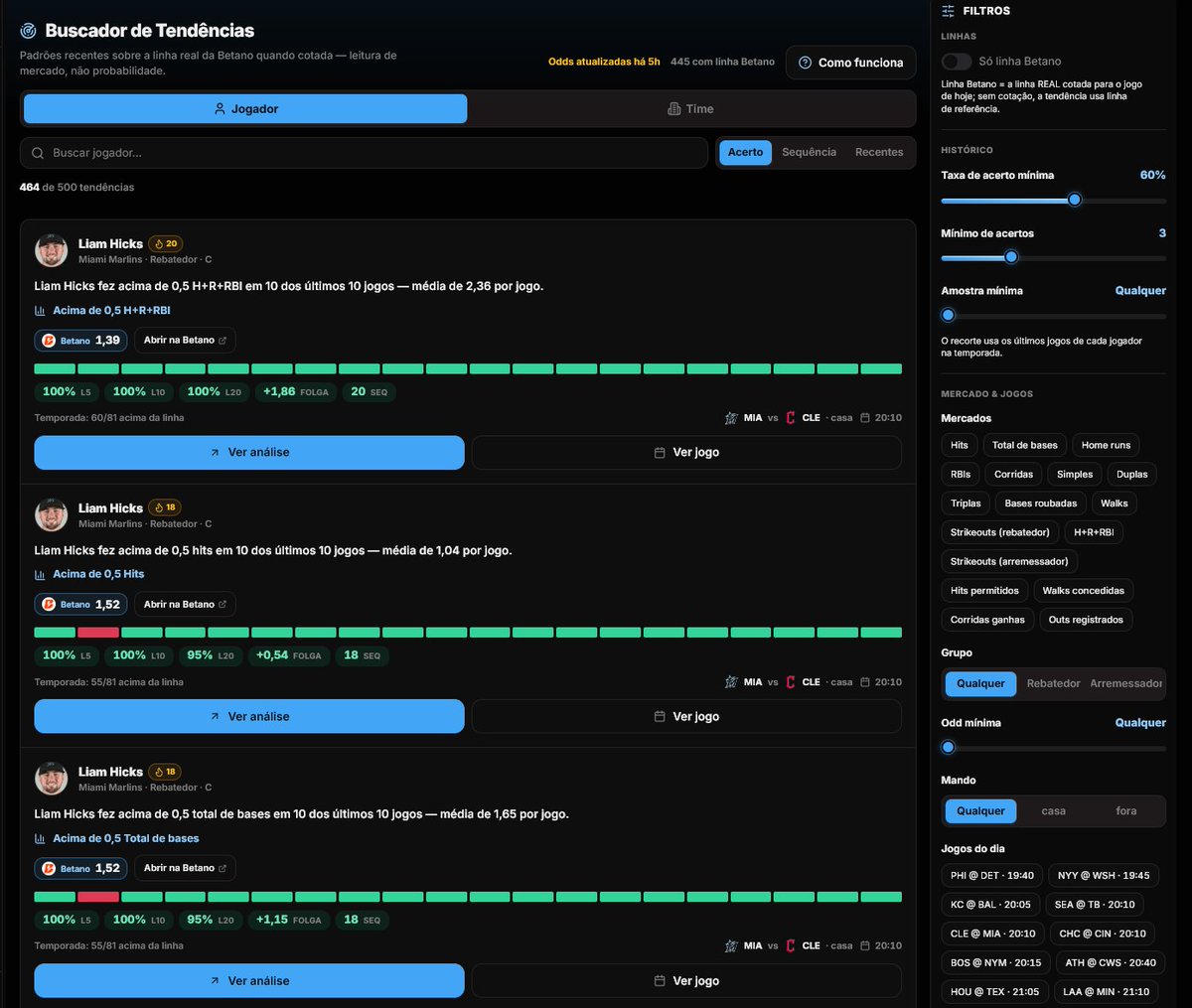The height and width of the screenshot is (1008, 1192).
Task: Select the Walks concedidas market chip
Action: click(1083, 591)
